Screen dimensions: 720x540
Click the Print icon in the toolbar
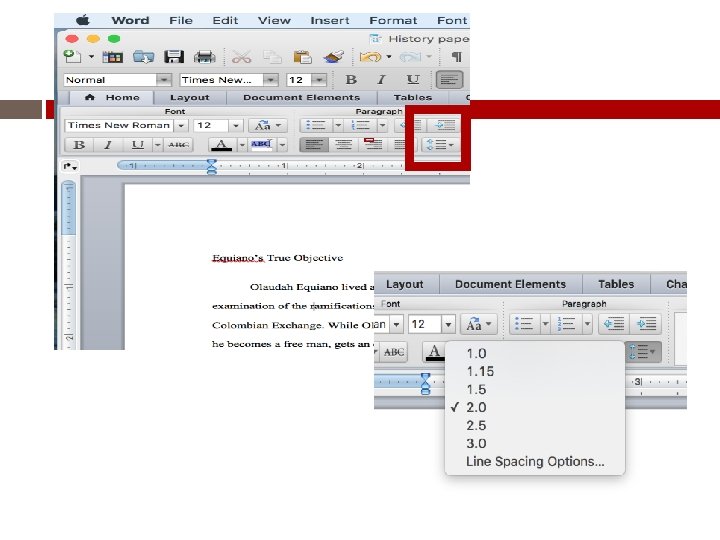pos(205,57)
